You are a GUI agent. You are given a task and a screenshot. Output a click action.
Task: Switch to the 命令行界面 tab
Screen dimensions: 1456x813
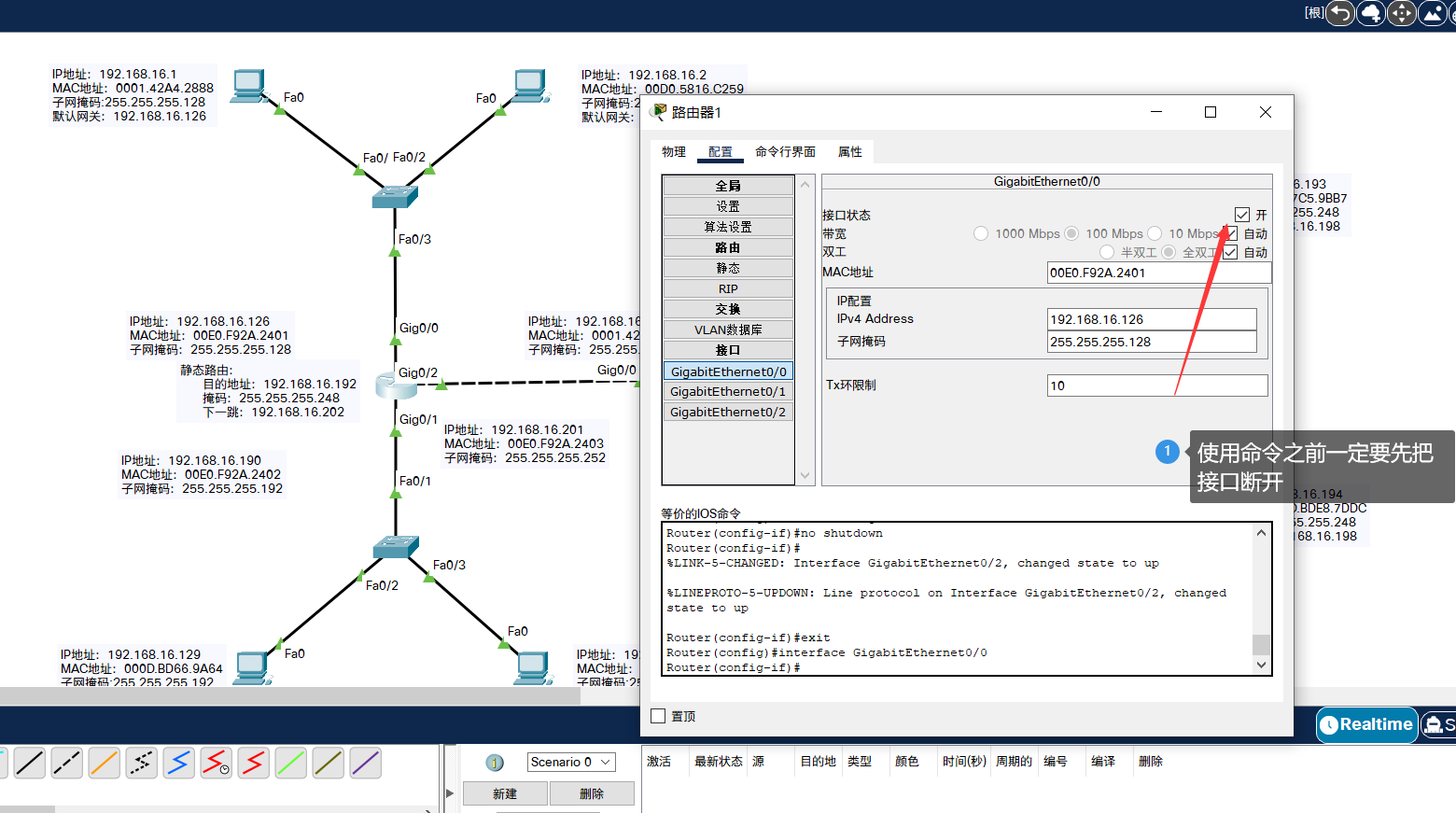[785, 151]
